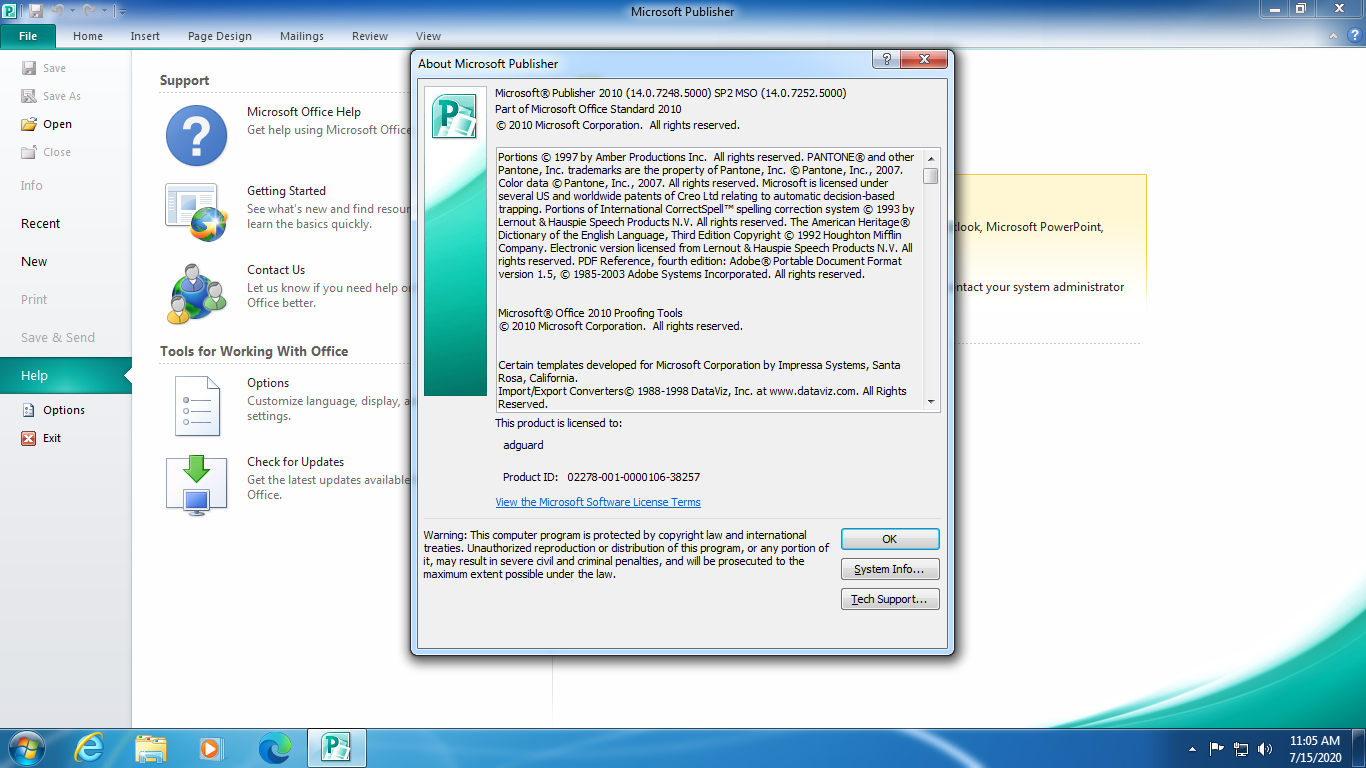Switch to the Mailings tab
The width and height of the screenshot is (1366, 768).
302,36
